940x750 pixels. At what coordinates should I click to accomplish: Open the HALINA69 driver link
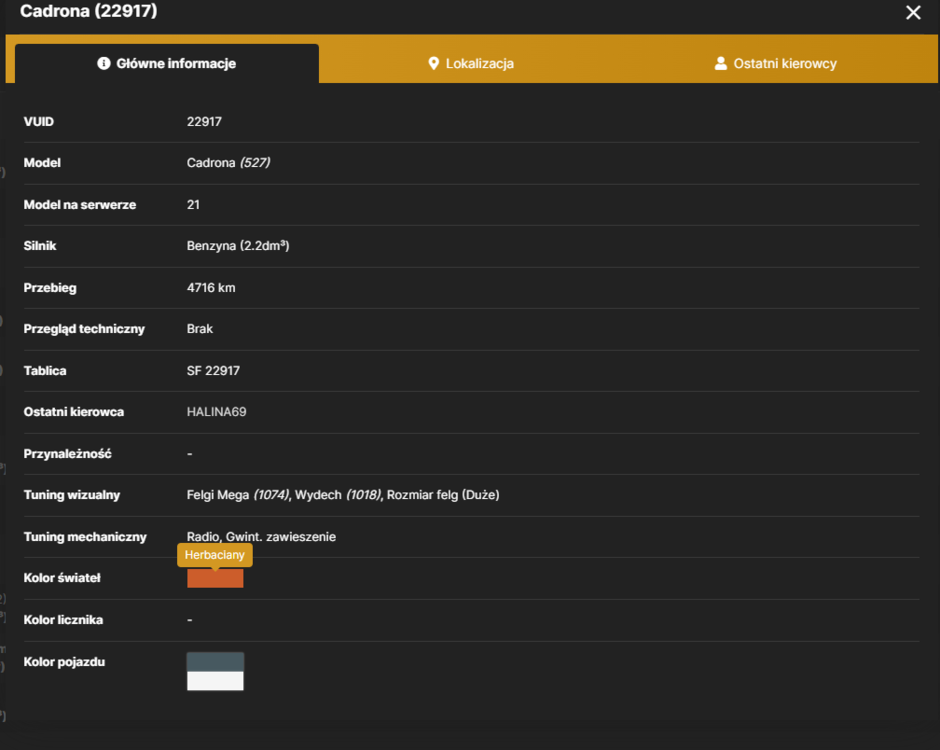216,412
